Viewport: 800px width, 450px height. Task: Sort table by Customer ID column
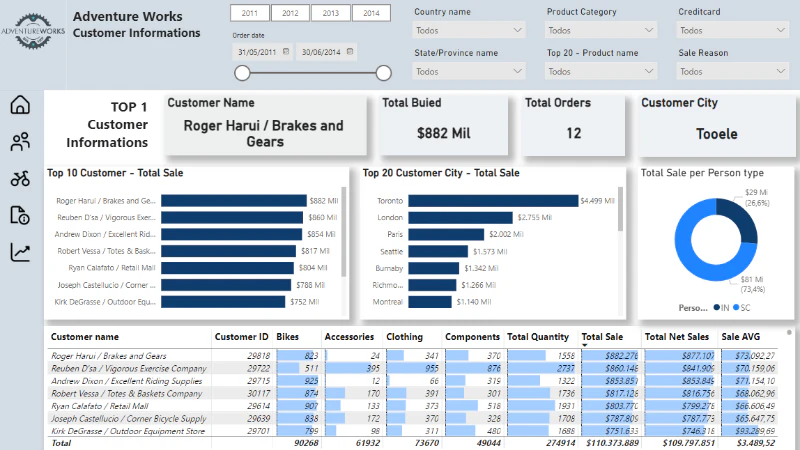point(241,337)
